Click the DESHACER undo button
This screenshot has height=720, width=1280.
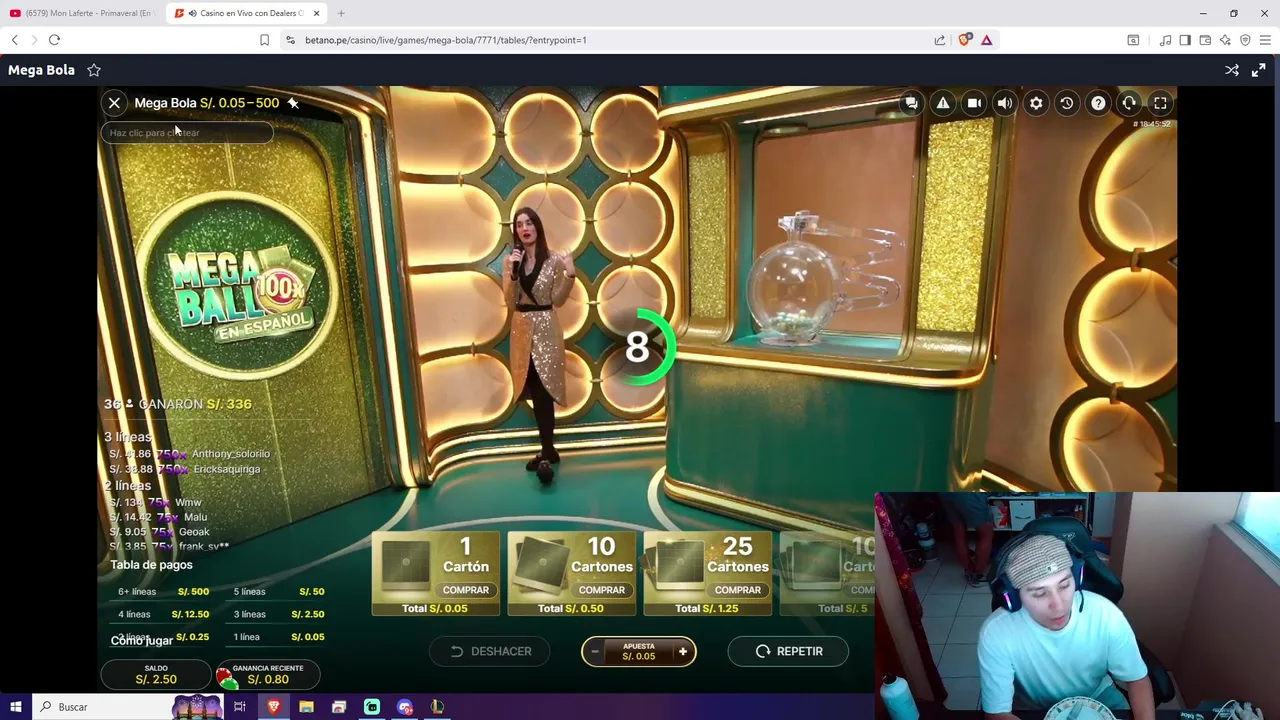pos(489,651)
